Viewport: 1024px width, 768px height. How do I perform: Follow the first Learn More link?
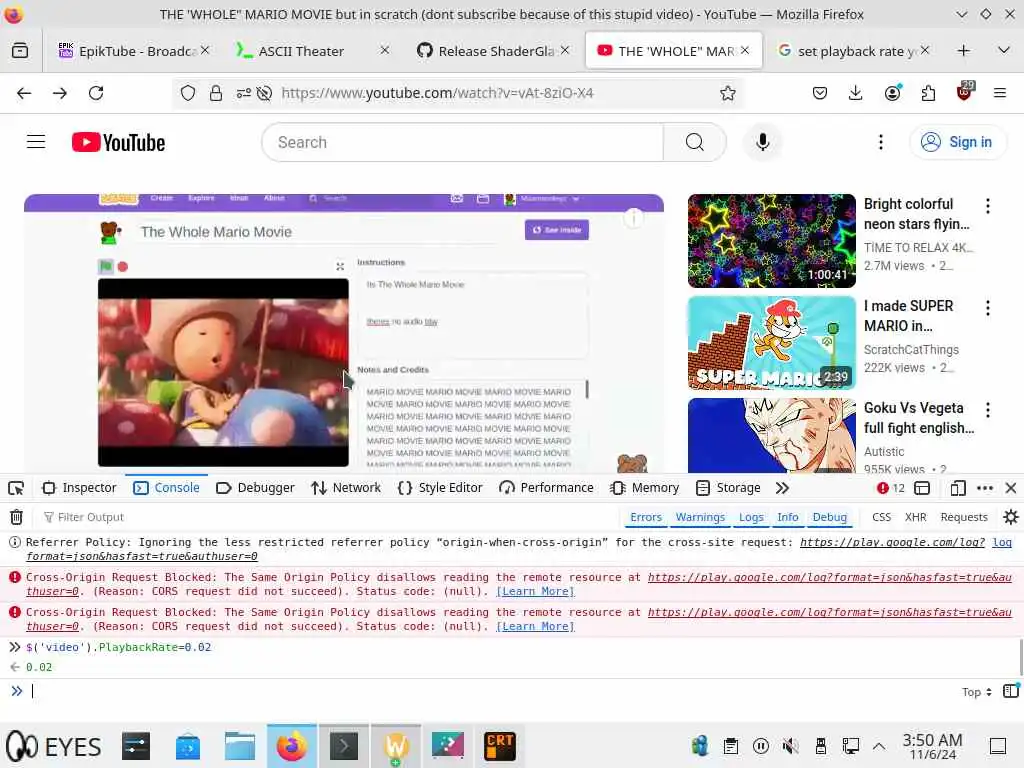tap(536, 592)
